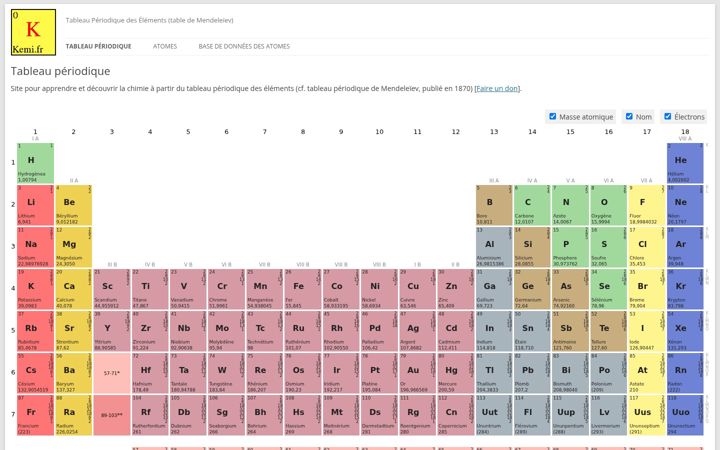The image size is (720, 450).
Task: Select the Radium (Ra) element cell
Action: (73, 415)
